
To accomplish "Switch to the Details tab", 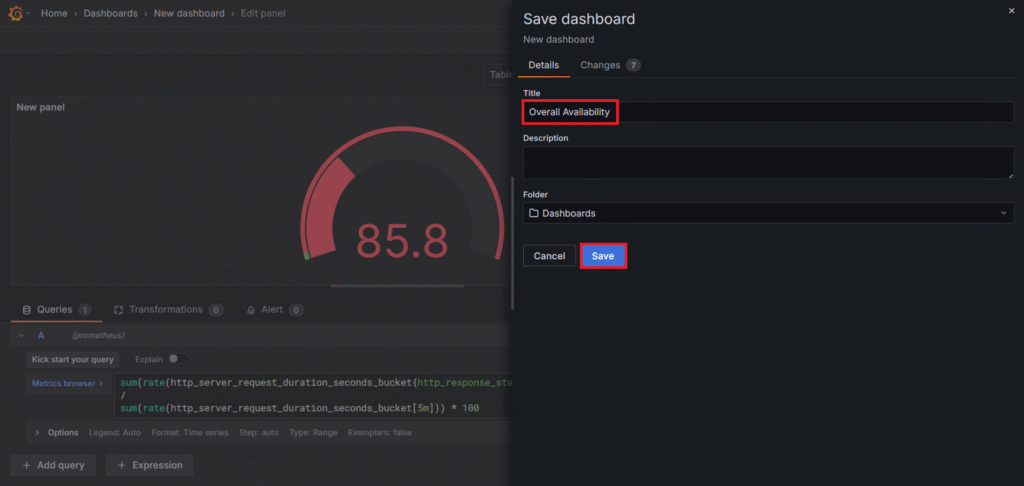I will [543, 65].
